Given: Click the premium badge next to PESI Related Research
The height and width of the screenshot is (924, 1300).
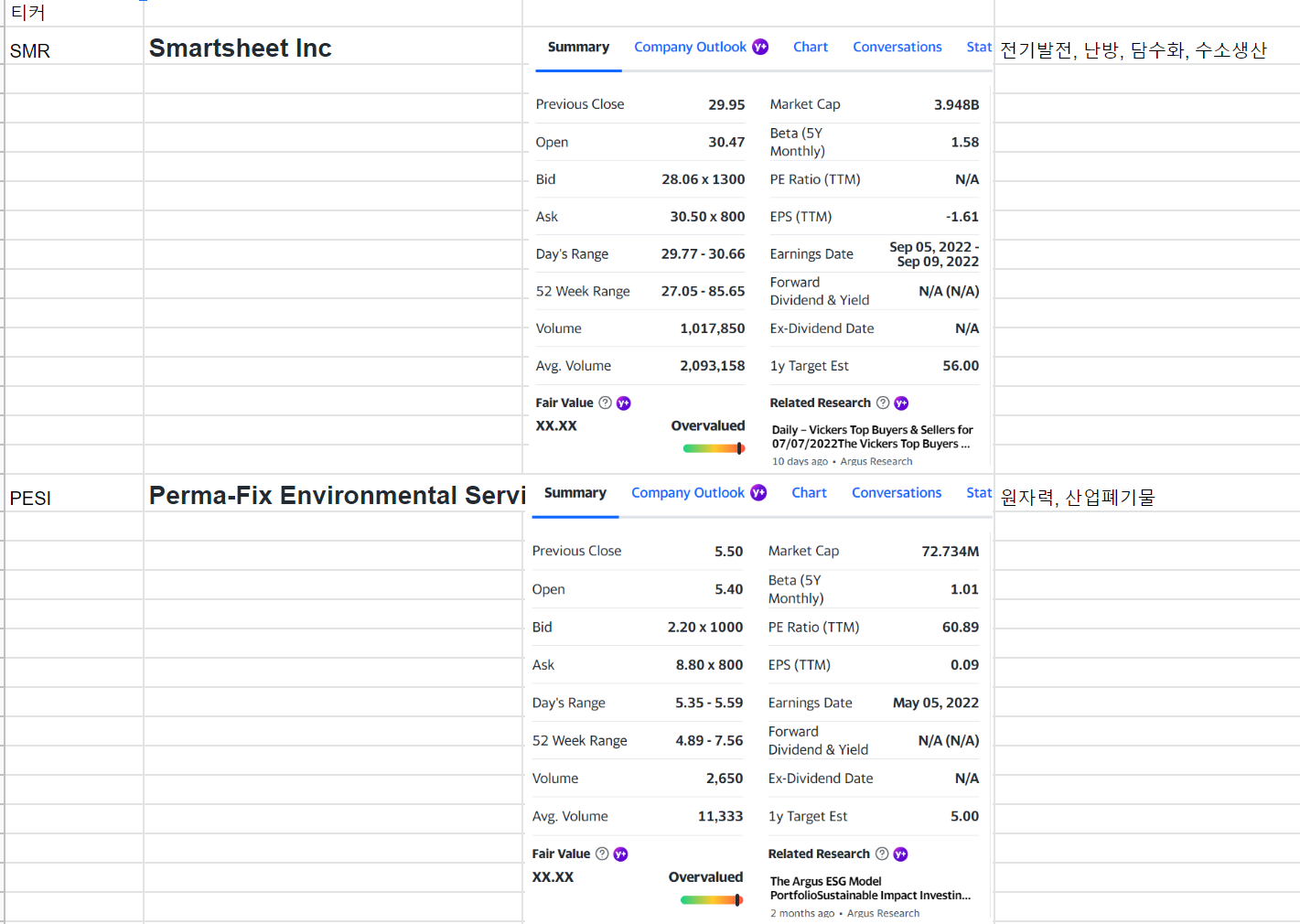Looking at the screenshot, I should [901, 854].
